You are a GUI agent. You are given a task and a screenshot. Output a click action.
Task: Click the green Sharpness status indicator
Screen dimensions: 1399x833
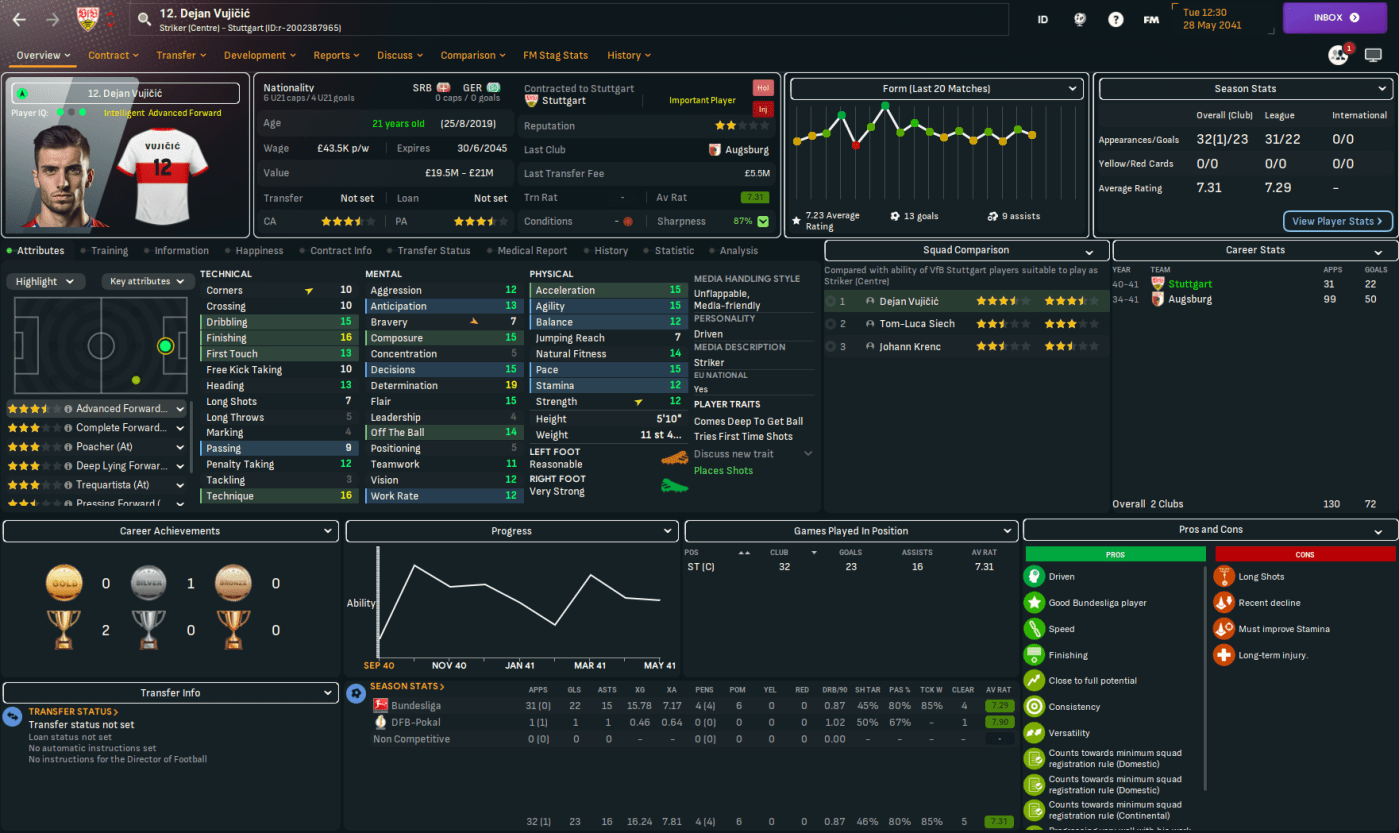click(764, 221)
